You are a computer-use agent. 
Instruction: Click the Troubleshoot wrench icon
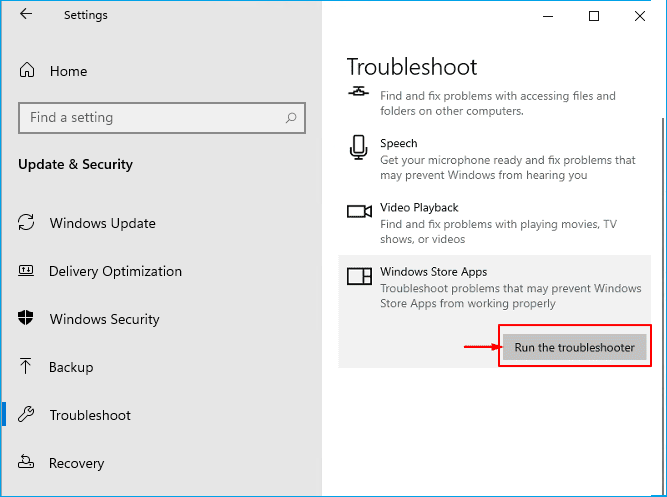click(x=27, y=415)
